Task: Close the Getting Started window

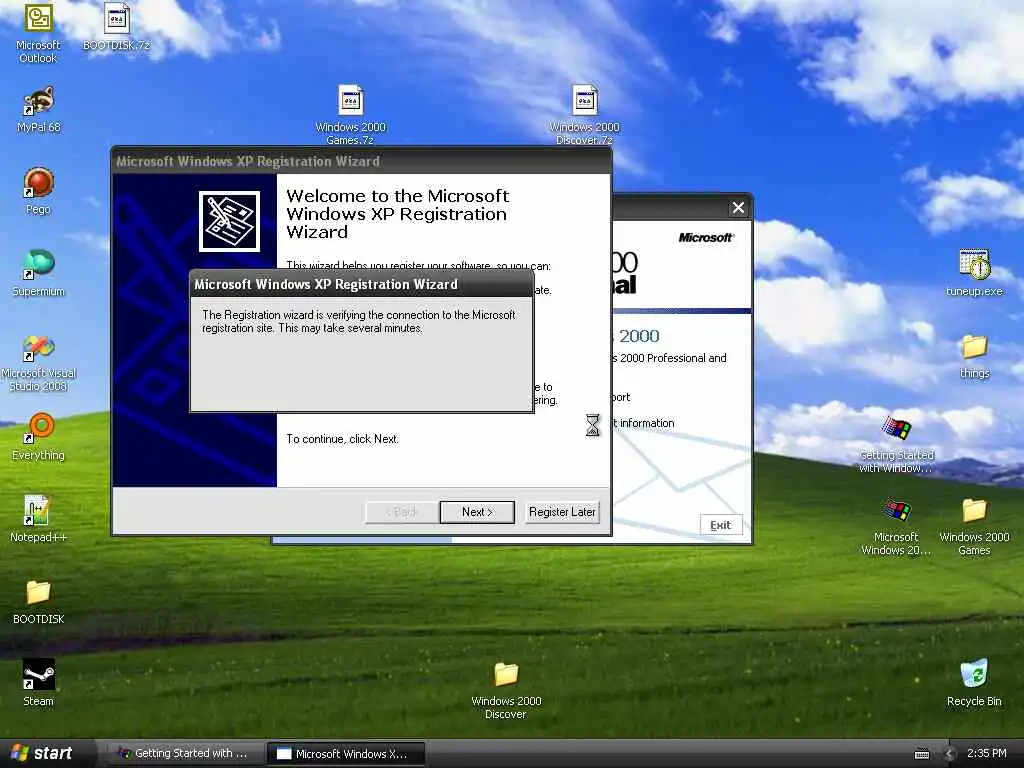Action: coord(739,208)
